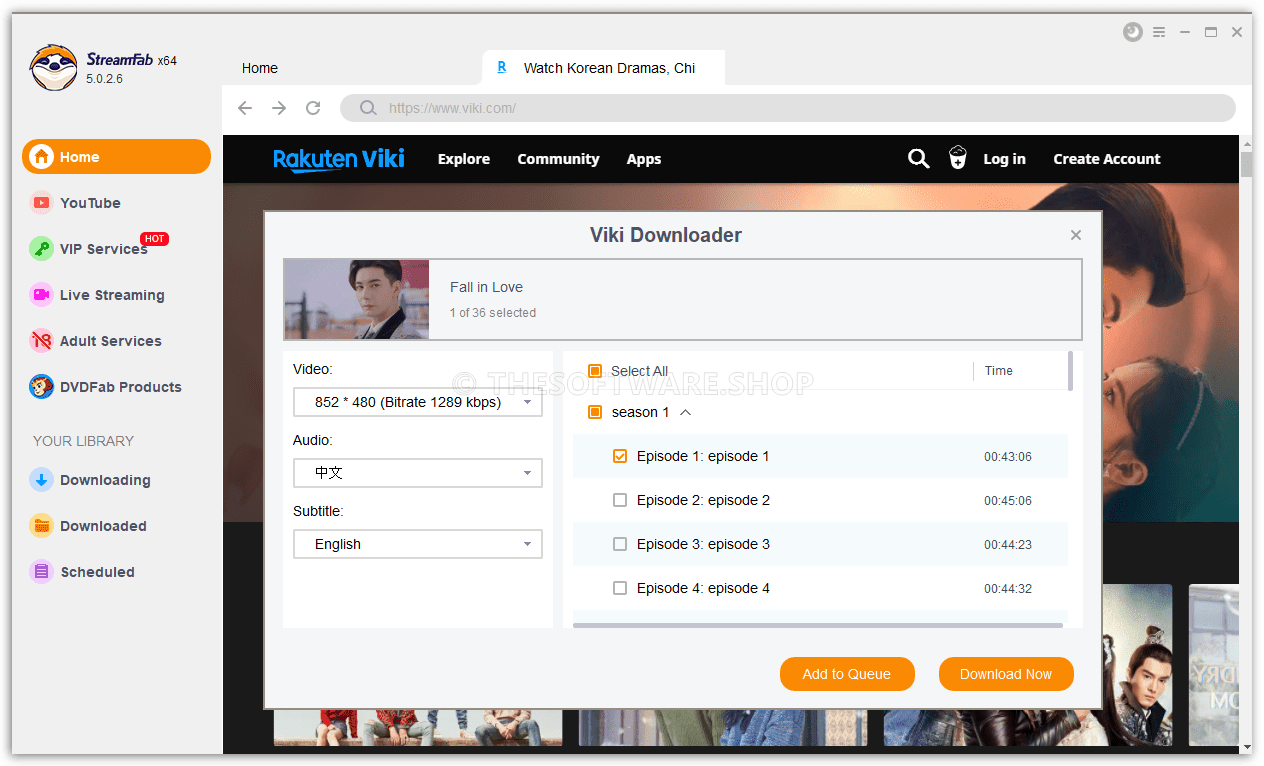Click the round clock icon in title bar

click(x=1132, y=32)
